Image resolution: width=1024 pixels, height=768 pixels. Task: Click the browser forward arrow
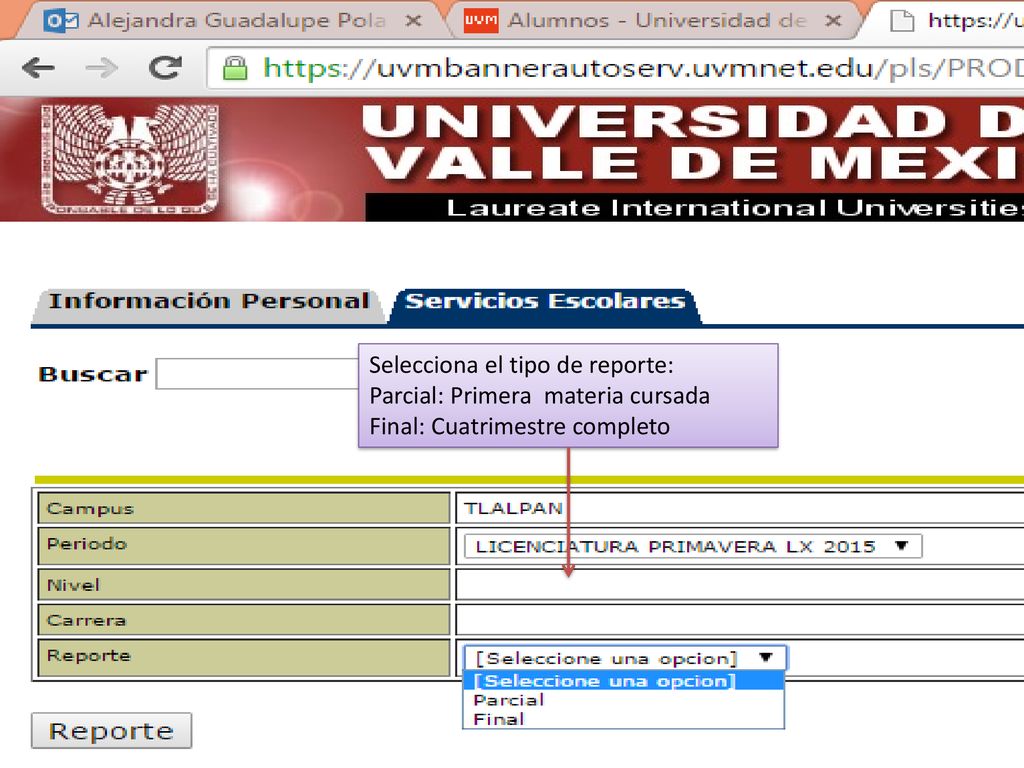pos(102,68)
